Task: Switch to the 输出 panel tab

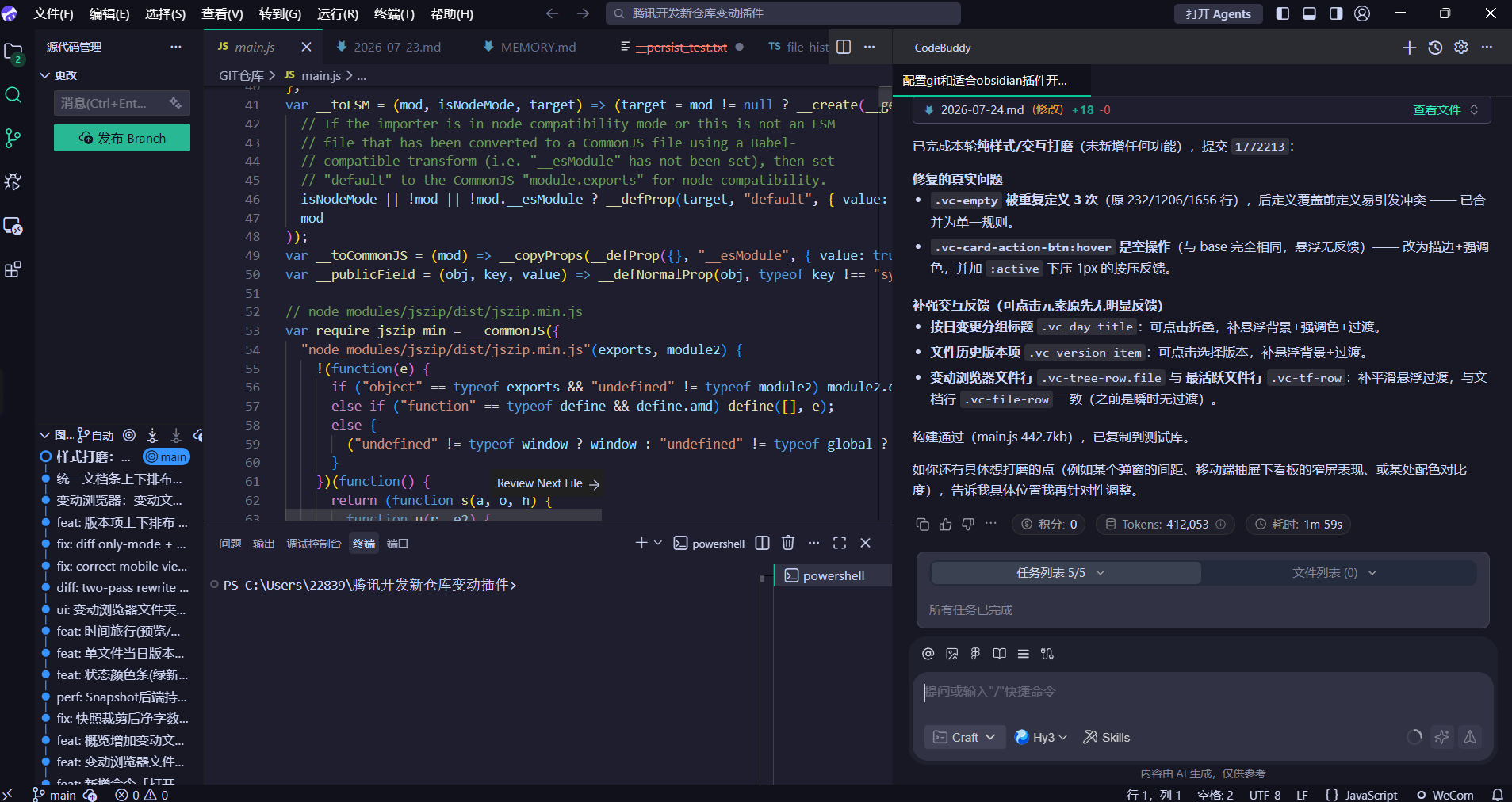Action: click(x=263, y=543)
